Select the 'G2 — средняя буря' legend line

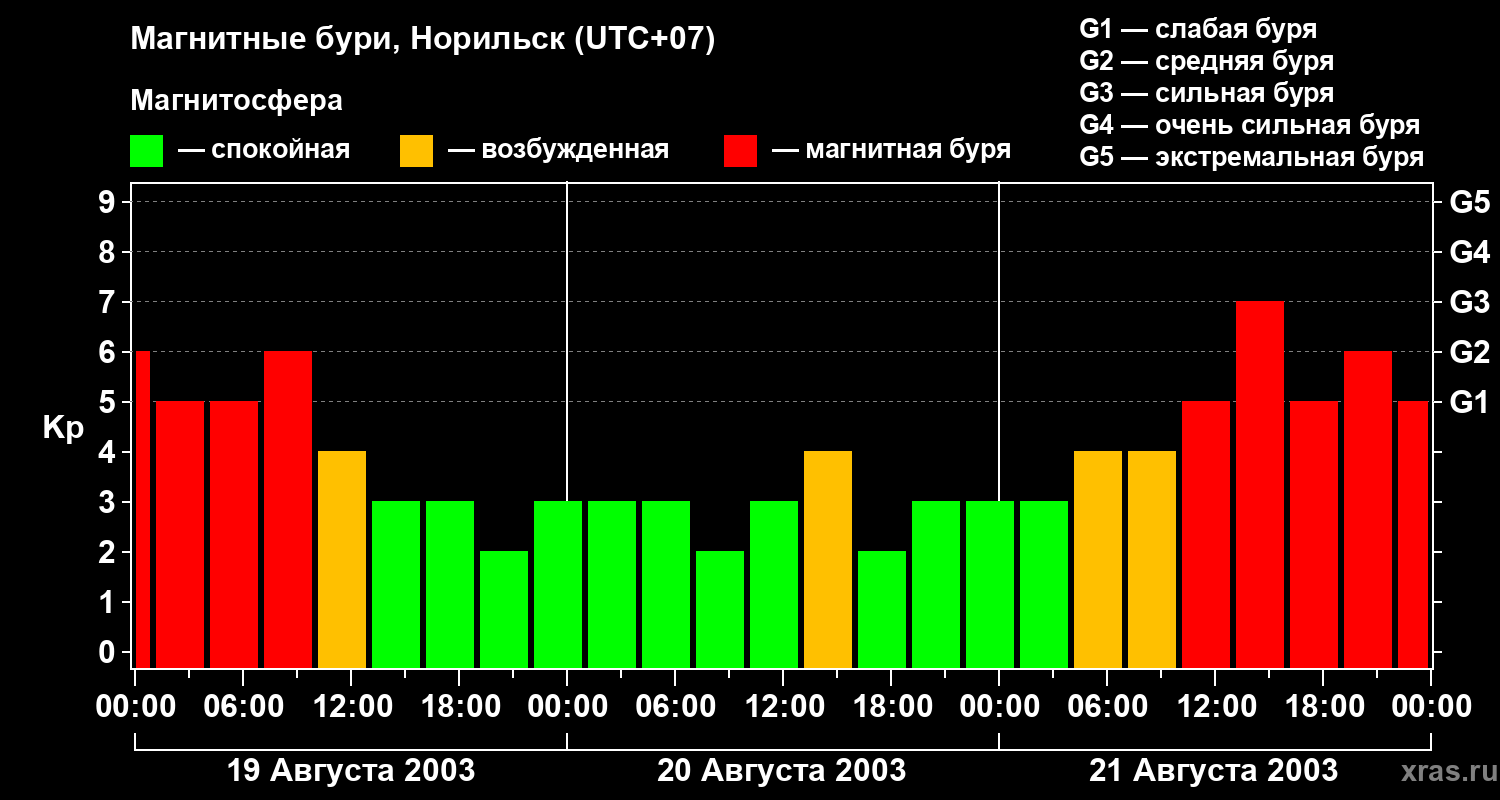1207,61
